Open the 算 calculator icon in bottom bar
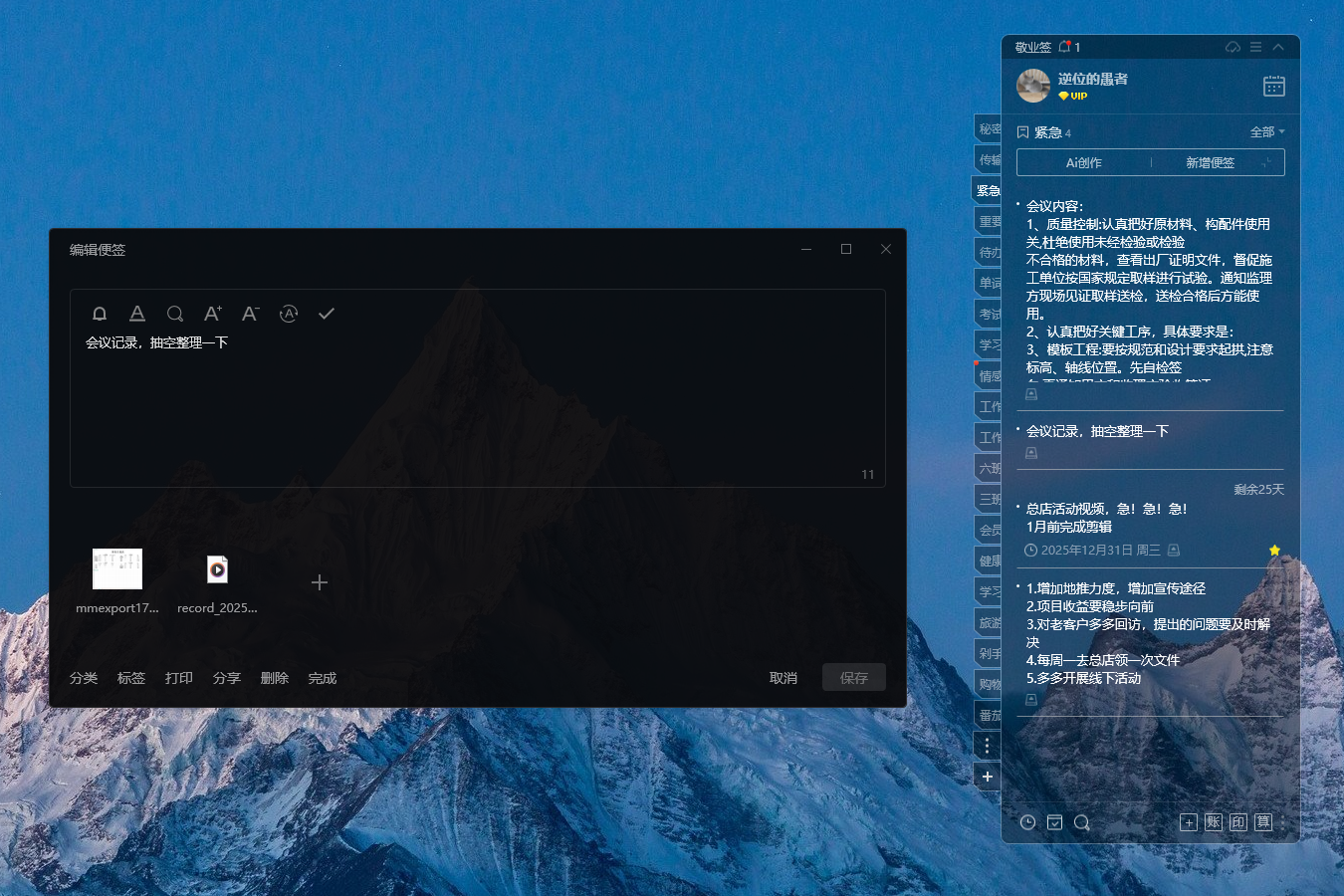 tap(1262, 822)
